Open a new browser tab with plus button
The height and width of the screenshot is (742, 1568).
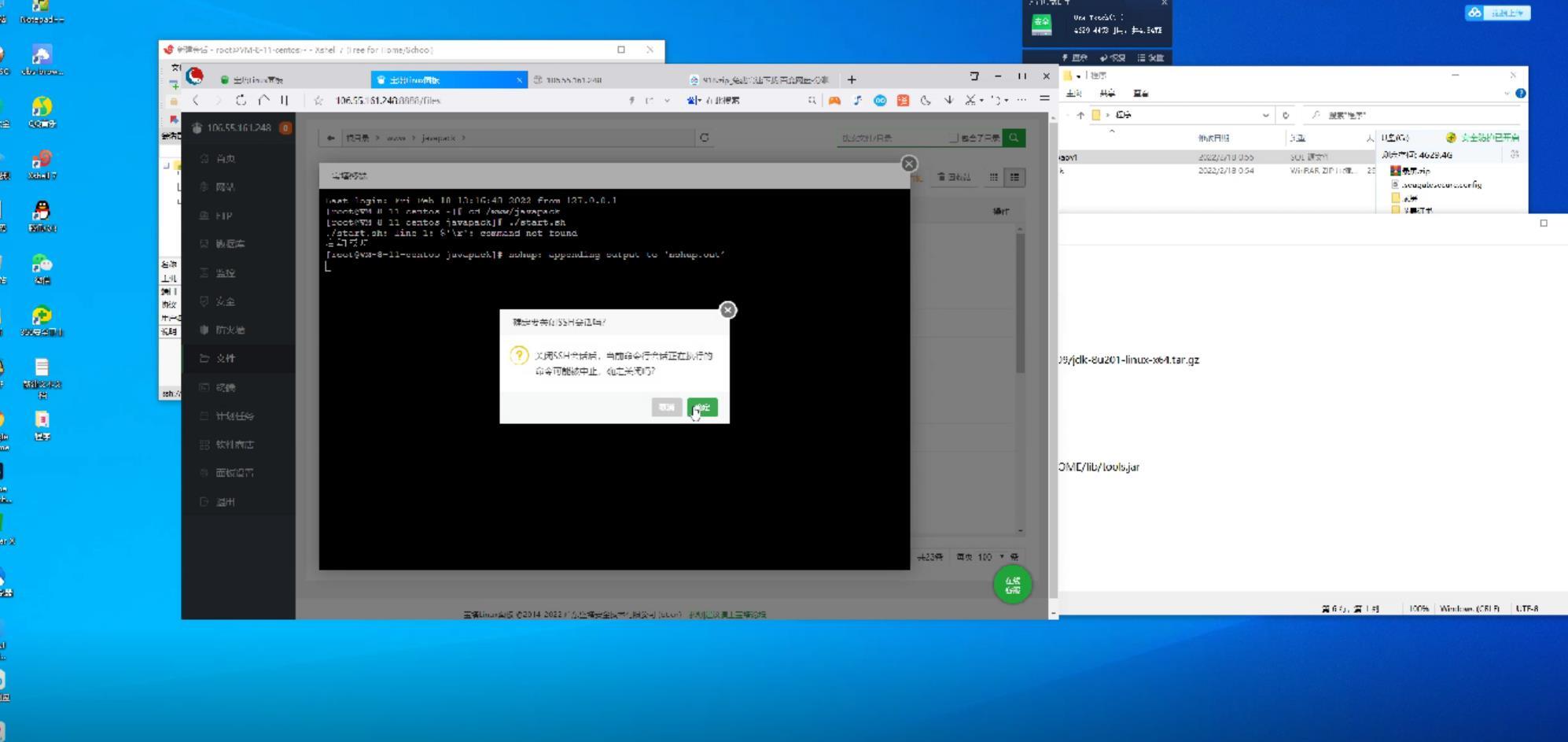852,79
